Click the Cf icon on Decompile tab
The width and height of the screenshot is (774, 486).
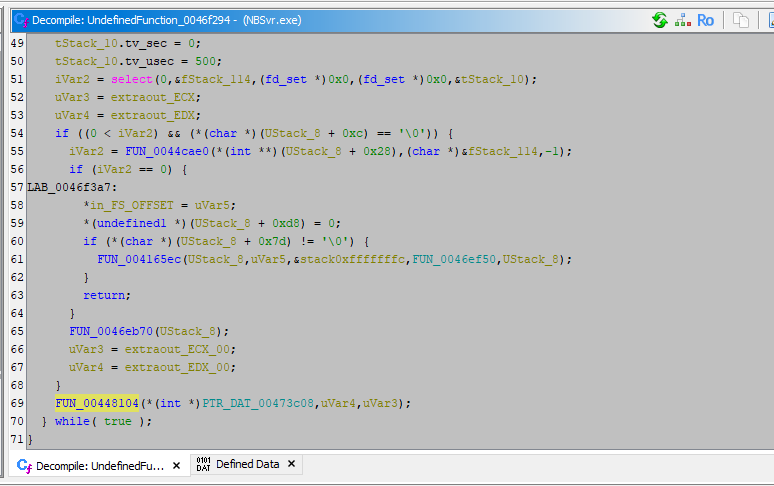24,465
